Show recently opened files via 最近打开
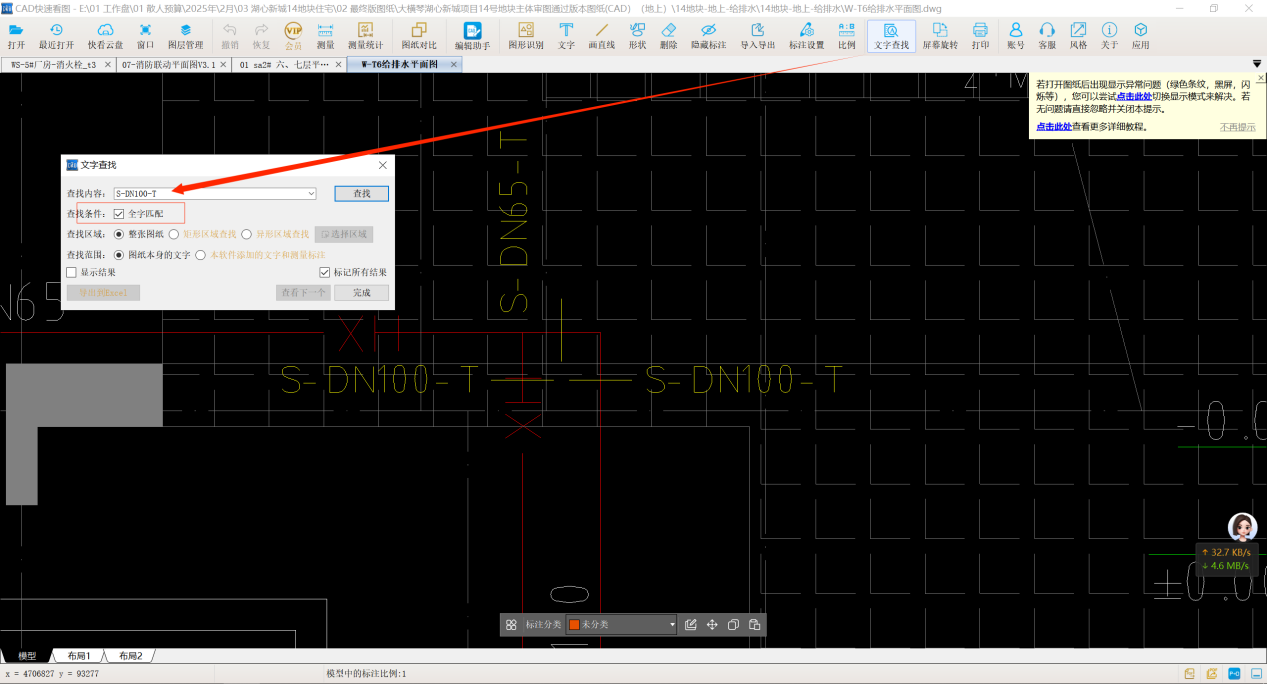Screen dimensions: 1267x684 (56, 36)
